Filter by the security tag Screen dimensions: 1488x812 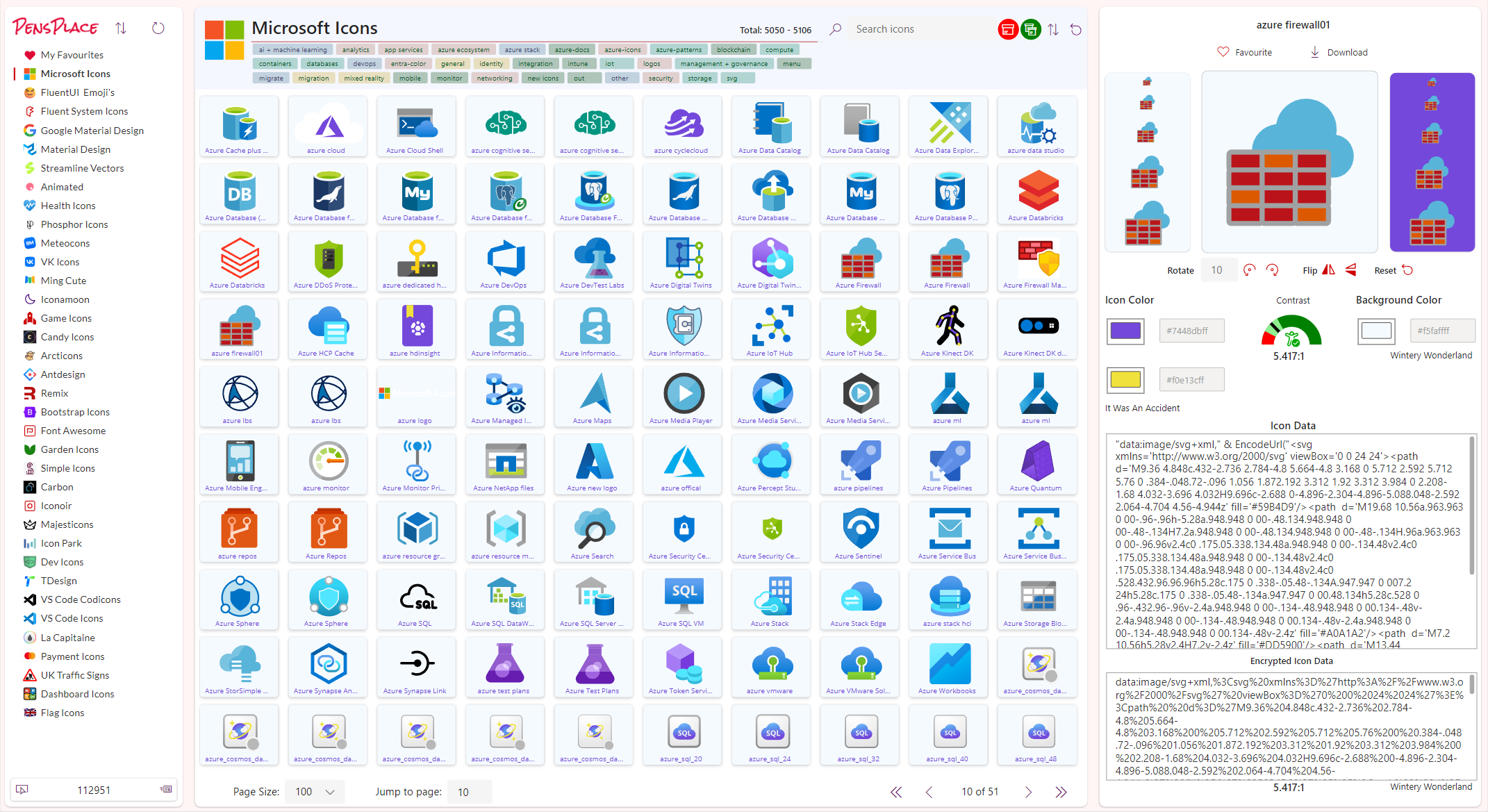[x=661, y=78]
